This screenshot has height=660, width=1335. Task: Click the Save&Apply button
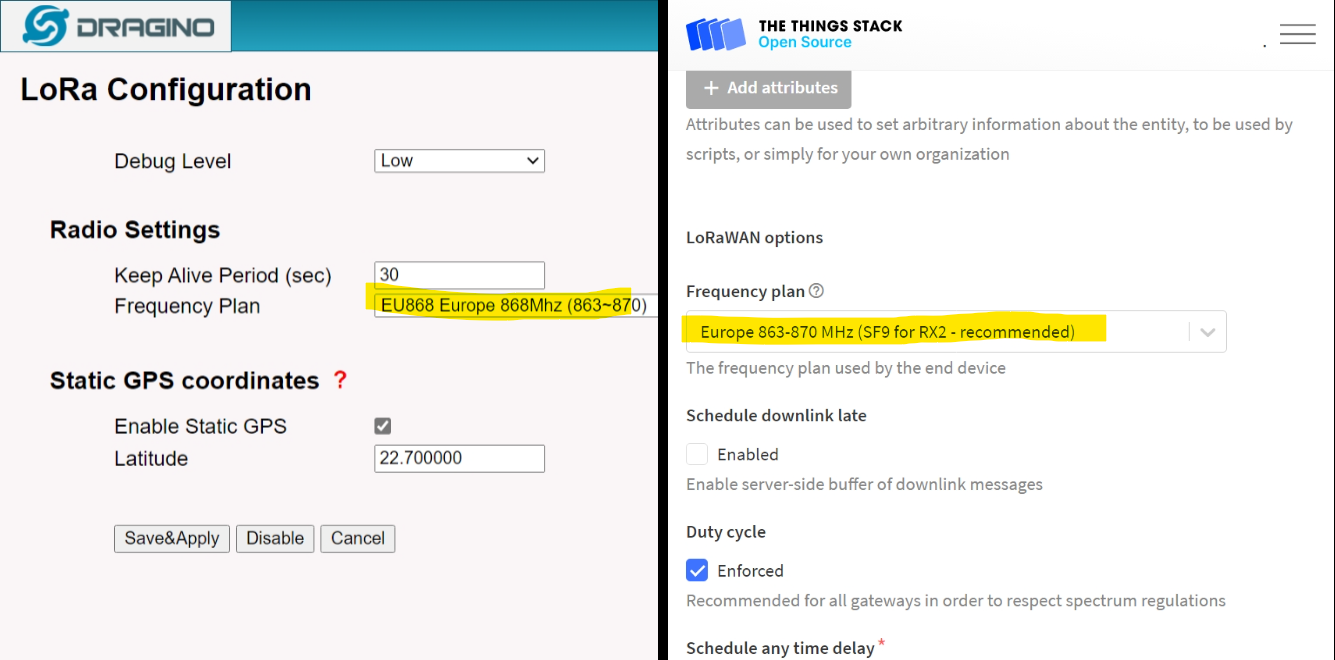[172, 538]
